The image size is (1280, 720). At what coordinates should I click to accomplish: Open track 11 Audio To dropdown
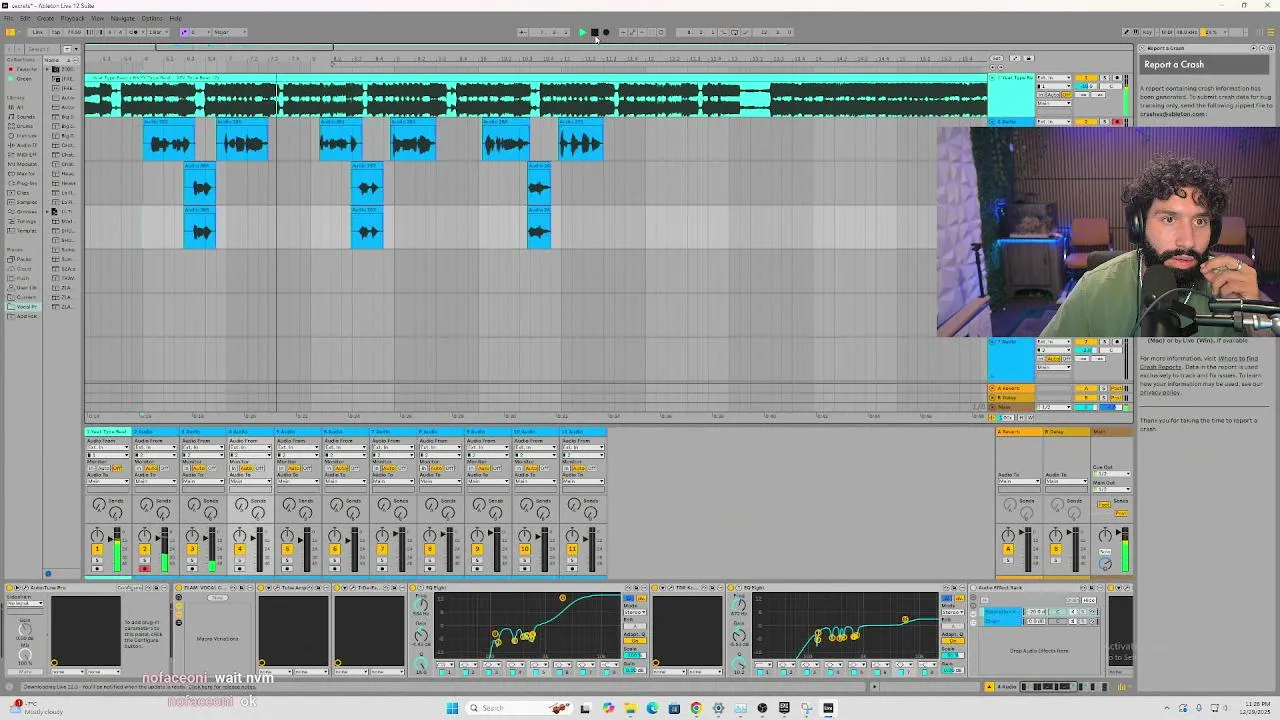pos(582,482)
